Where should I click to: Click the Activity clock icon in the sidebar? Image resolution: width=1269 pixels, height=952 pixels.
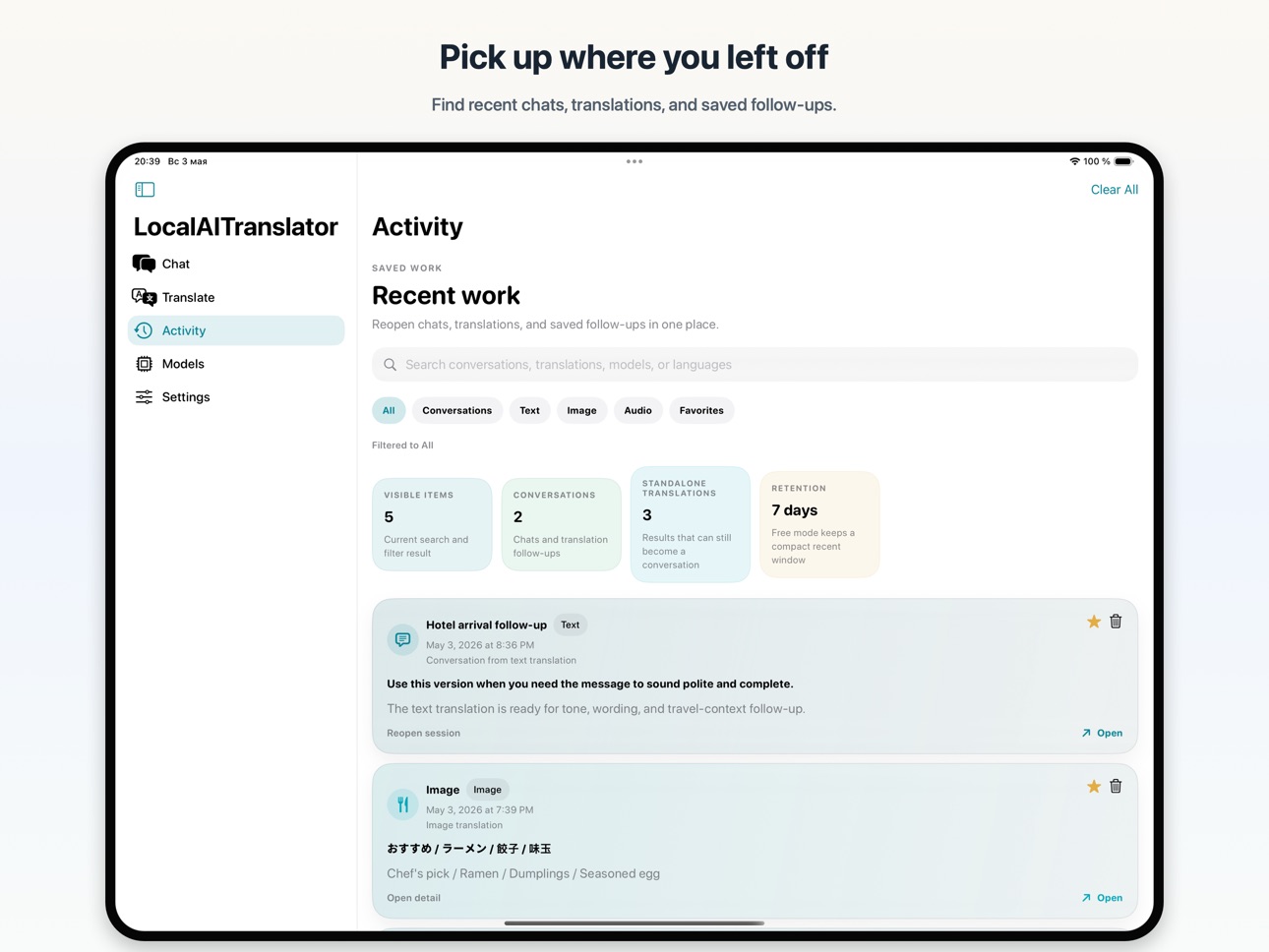(144, 330)
